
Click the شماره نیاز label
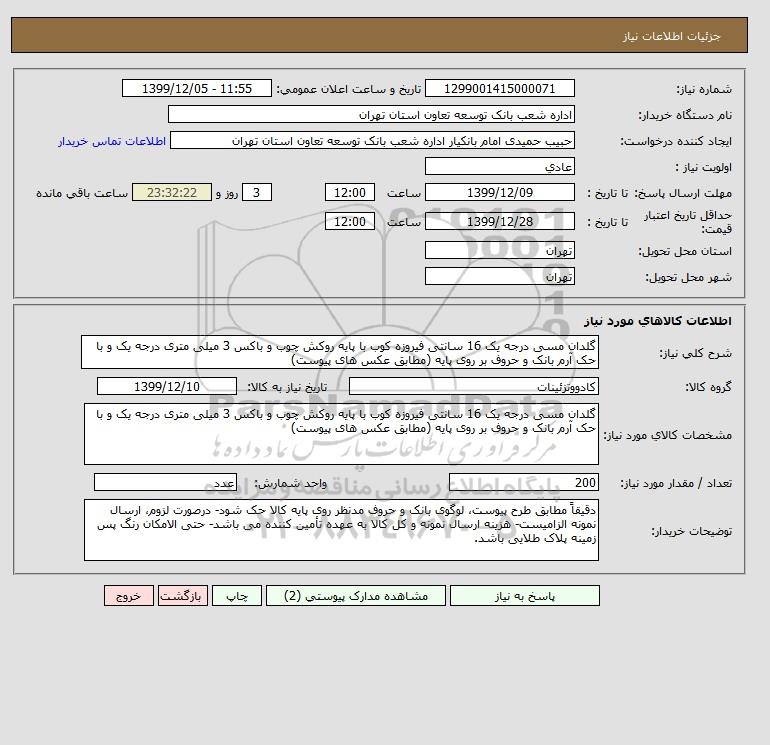coord(704,89)
